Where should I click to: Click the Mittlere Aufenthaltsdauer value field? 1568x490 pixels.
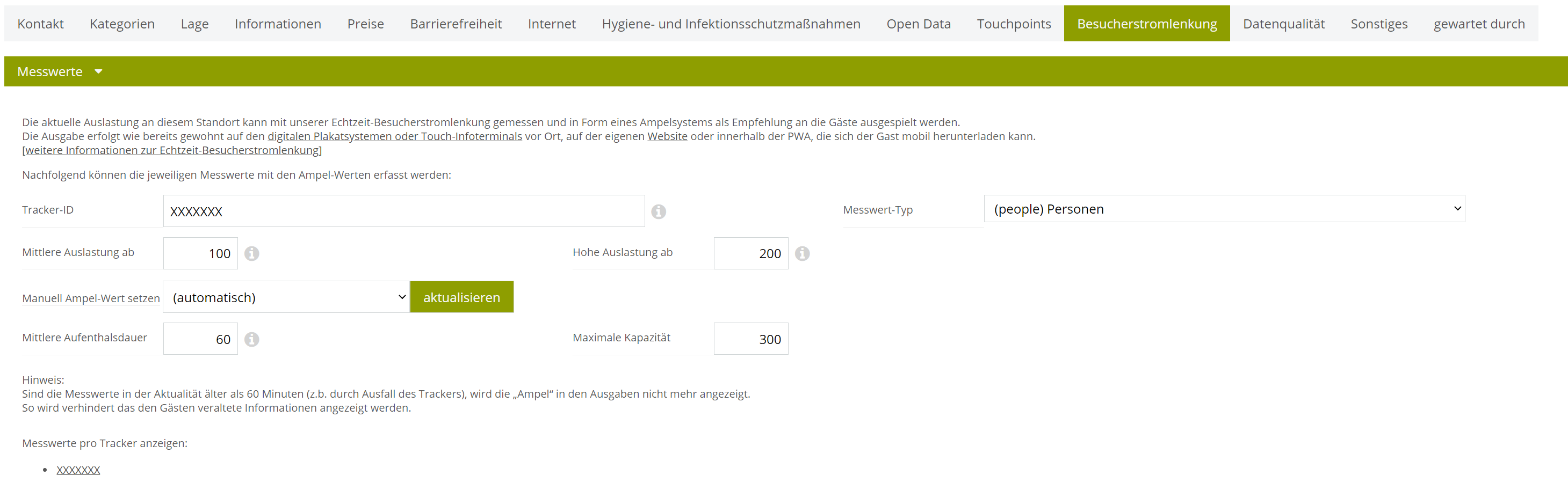point(200,339)
